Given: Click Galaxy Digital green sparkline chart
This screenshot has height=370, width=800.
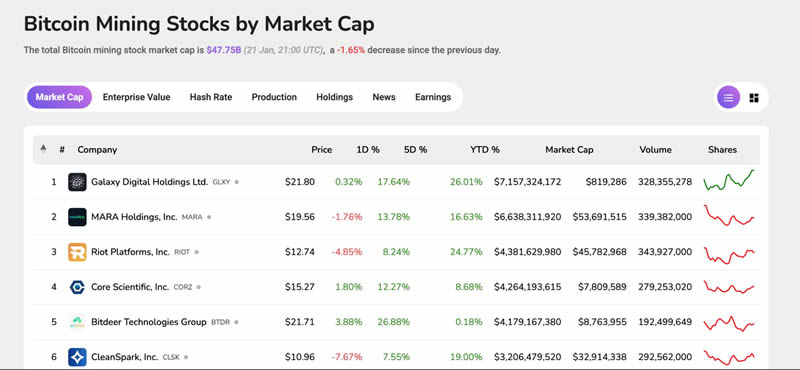Looking at the screenshot, I should [x=729, y=181].
